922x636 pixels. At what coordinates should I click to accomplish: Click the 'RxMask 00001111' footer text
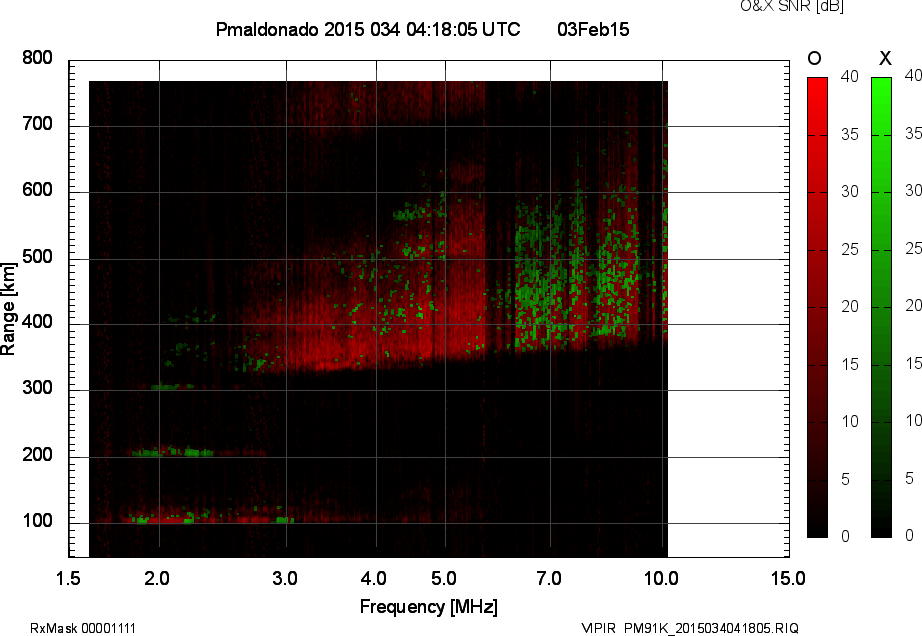click(83, 628)
